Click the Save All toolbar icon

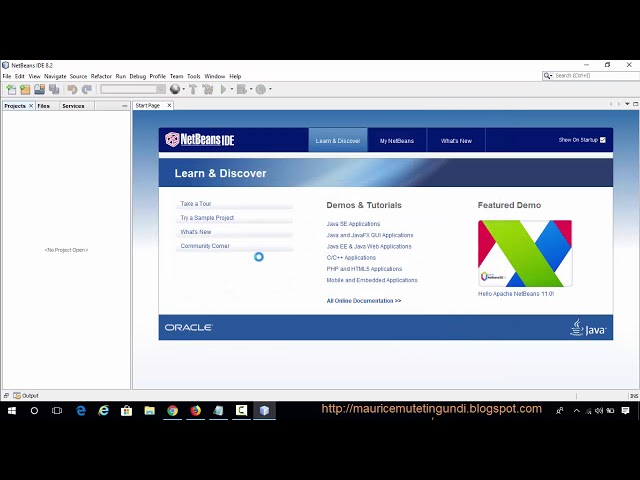tap(54, 89)
